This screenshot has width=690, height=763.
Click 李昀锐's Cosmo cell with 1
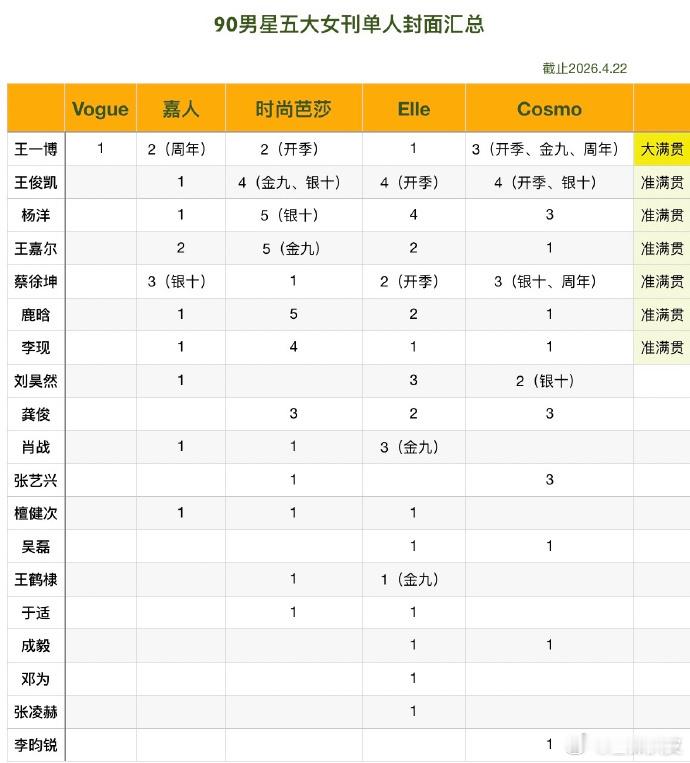pos(549,745)
